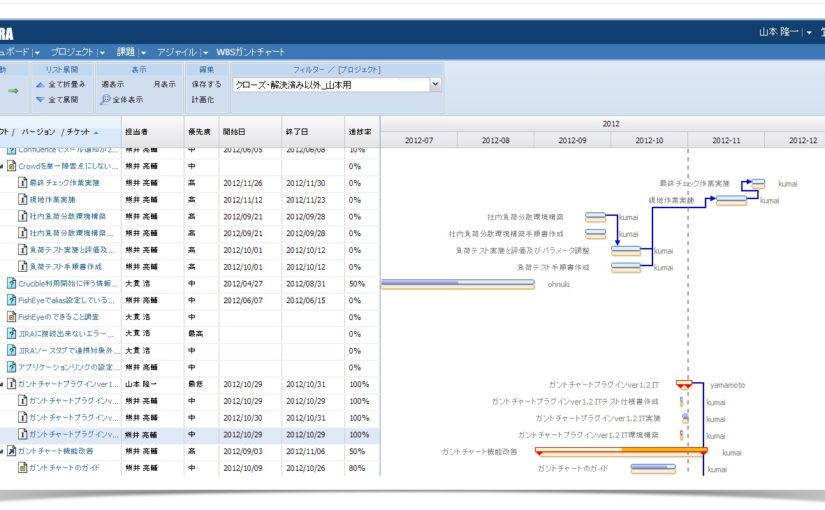
Task: Click the task icon of 負荷テスト実施と評価及…
Action: [x=23, y=249]
